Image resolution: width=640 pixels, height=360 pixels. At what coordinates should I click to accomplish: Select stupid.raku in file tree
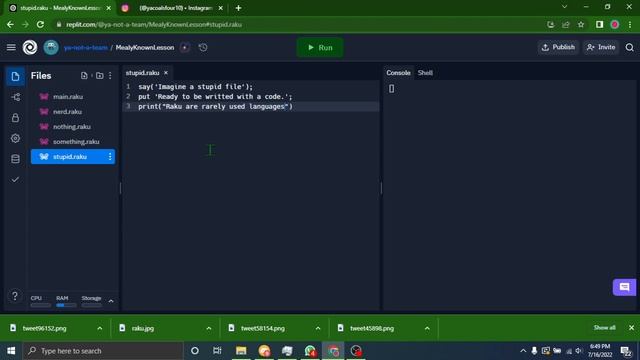[x=73, y=157]
